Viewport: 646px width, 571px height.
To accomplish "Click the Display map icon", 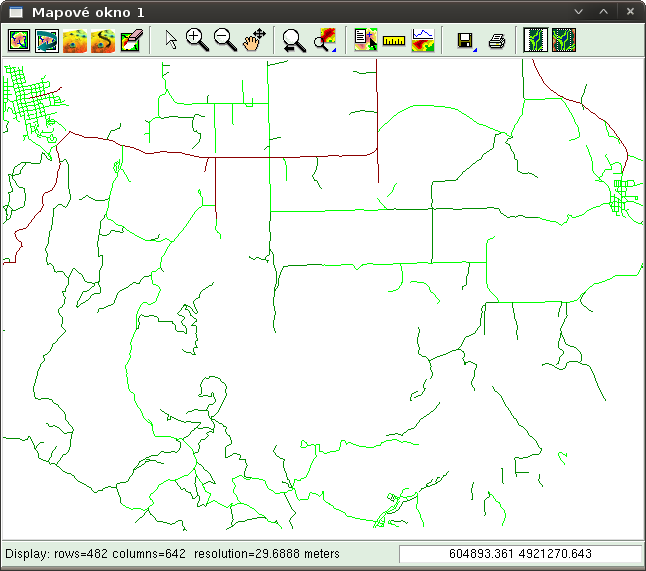I will click(19, 40).
